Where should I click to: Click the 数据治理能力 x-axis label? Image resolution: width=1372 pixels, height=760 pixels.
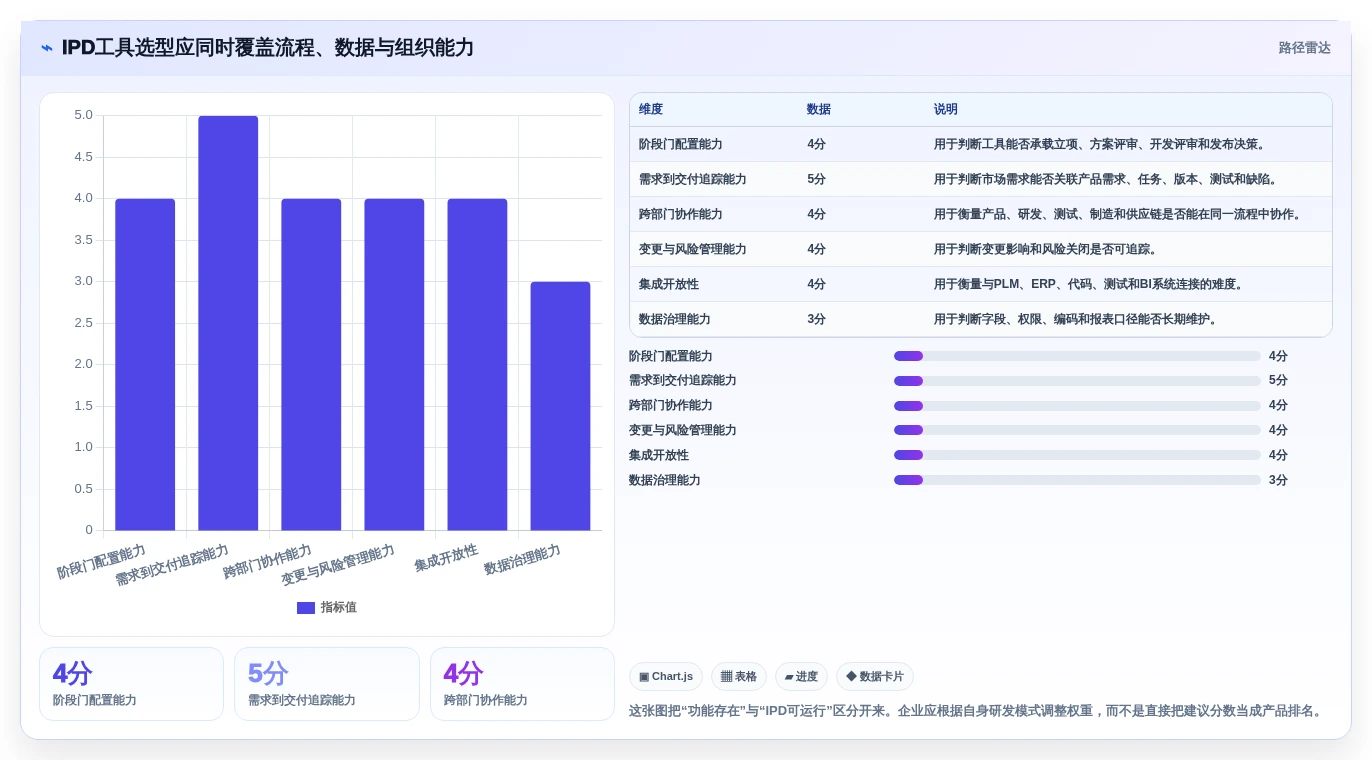coord(522,560)
